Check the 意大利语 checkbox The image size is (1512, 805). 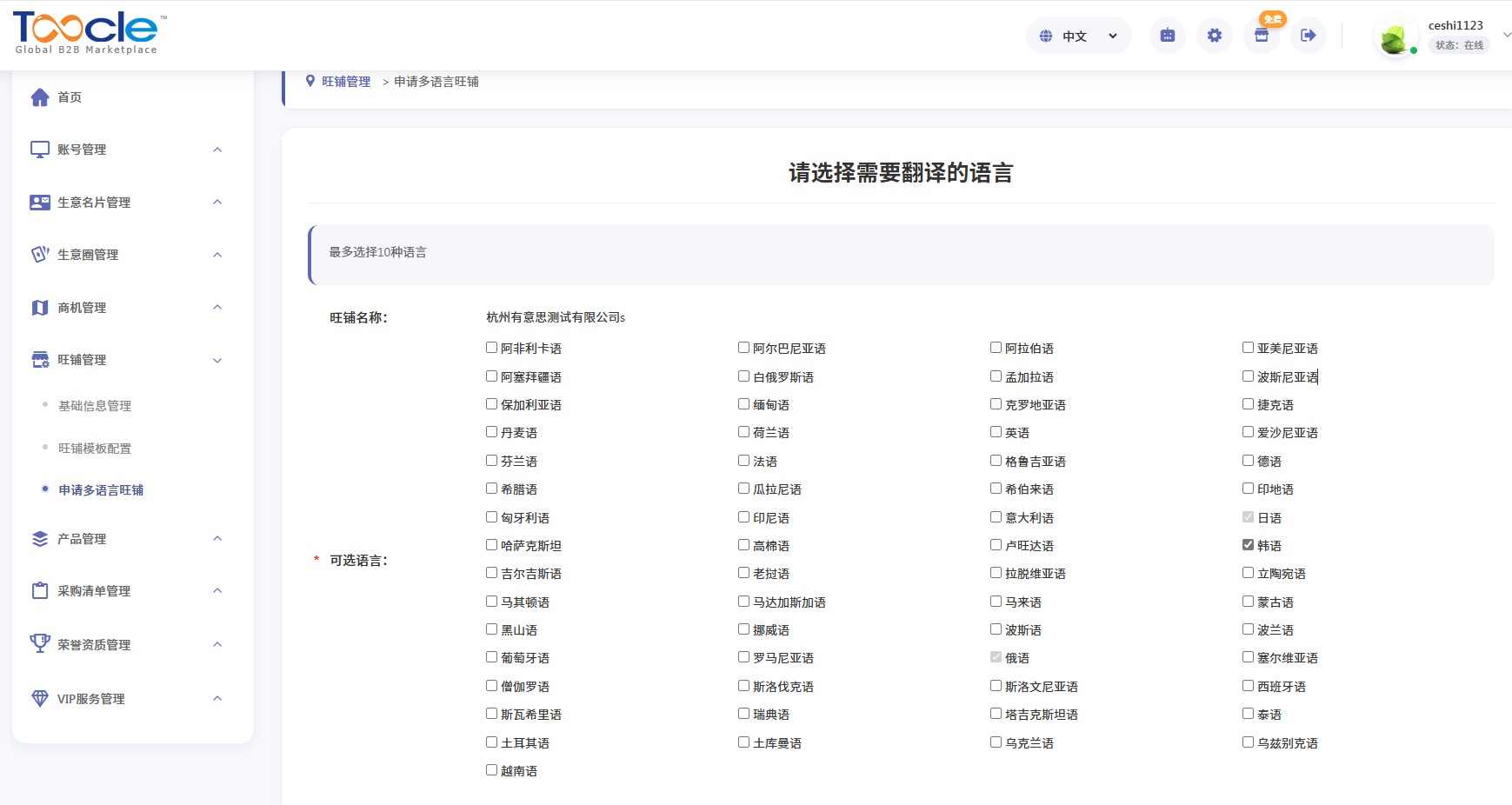(x=996, y=517)
